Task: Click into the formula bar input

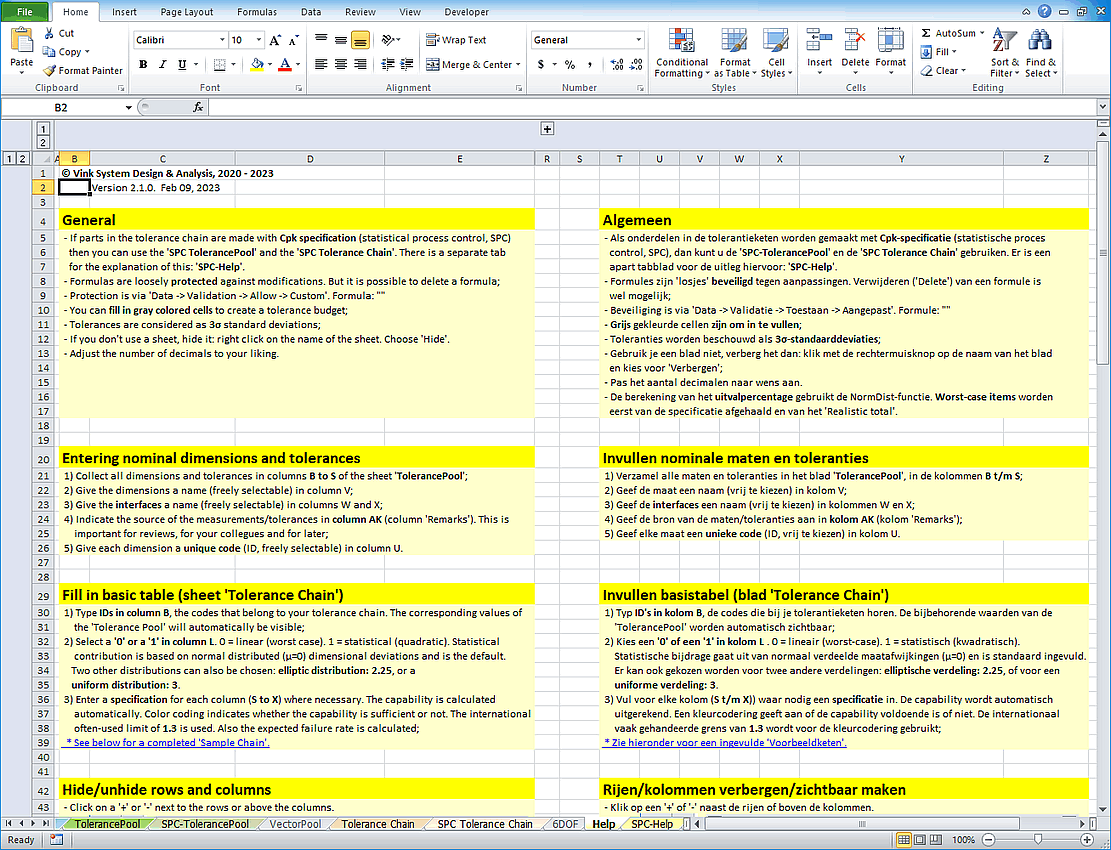Action: 652,107
